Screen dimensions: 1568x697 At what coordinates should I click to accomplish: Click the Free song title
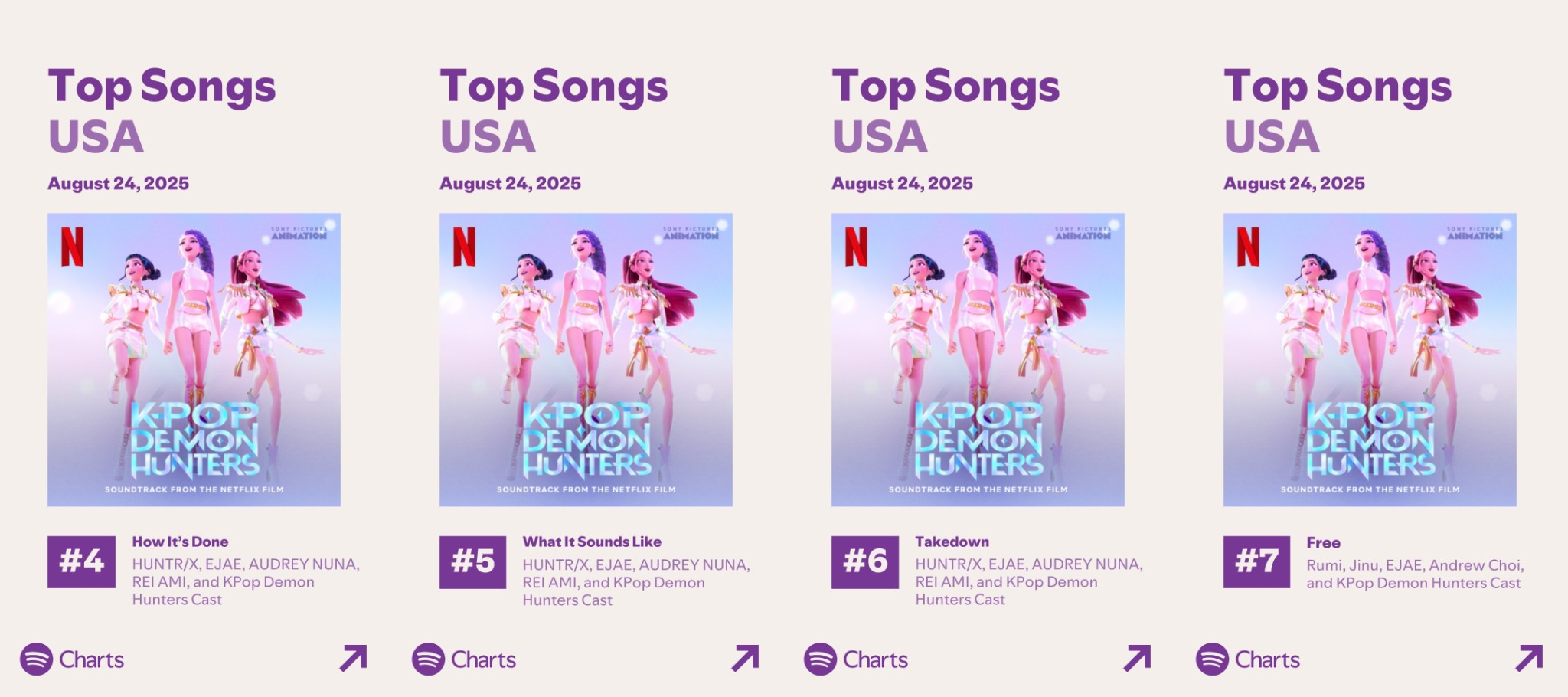(x=1323, y=542)
